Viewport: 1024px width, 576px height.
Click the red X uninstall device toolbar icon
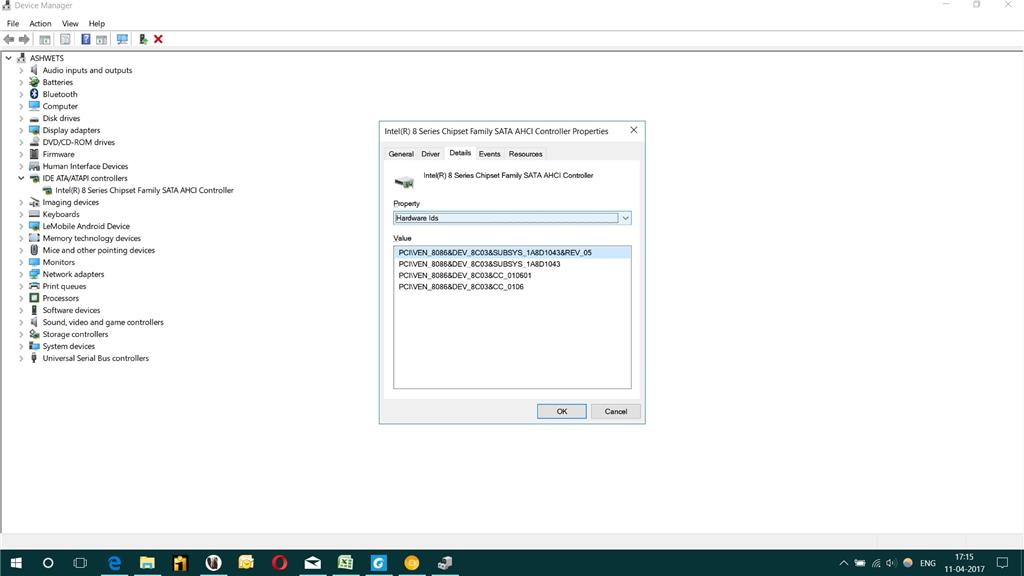(x=158, y=39)
